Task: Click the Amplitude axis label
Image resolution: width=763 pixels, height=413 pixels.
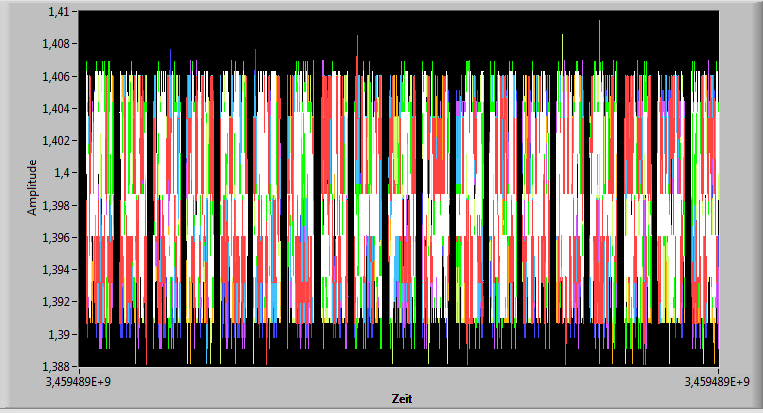Action: pos(32,187)
